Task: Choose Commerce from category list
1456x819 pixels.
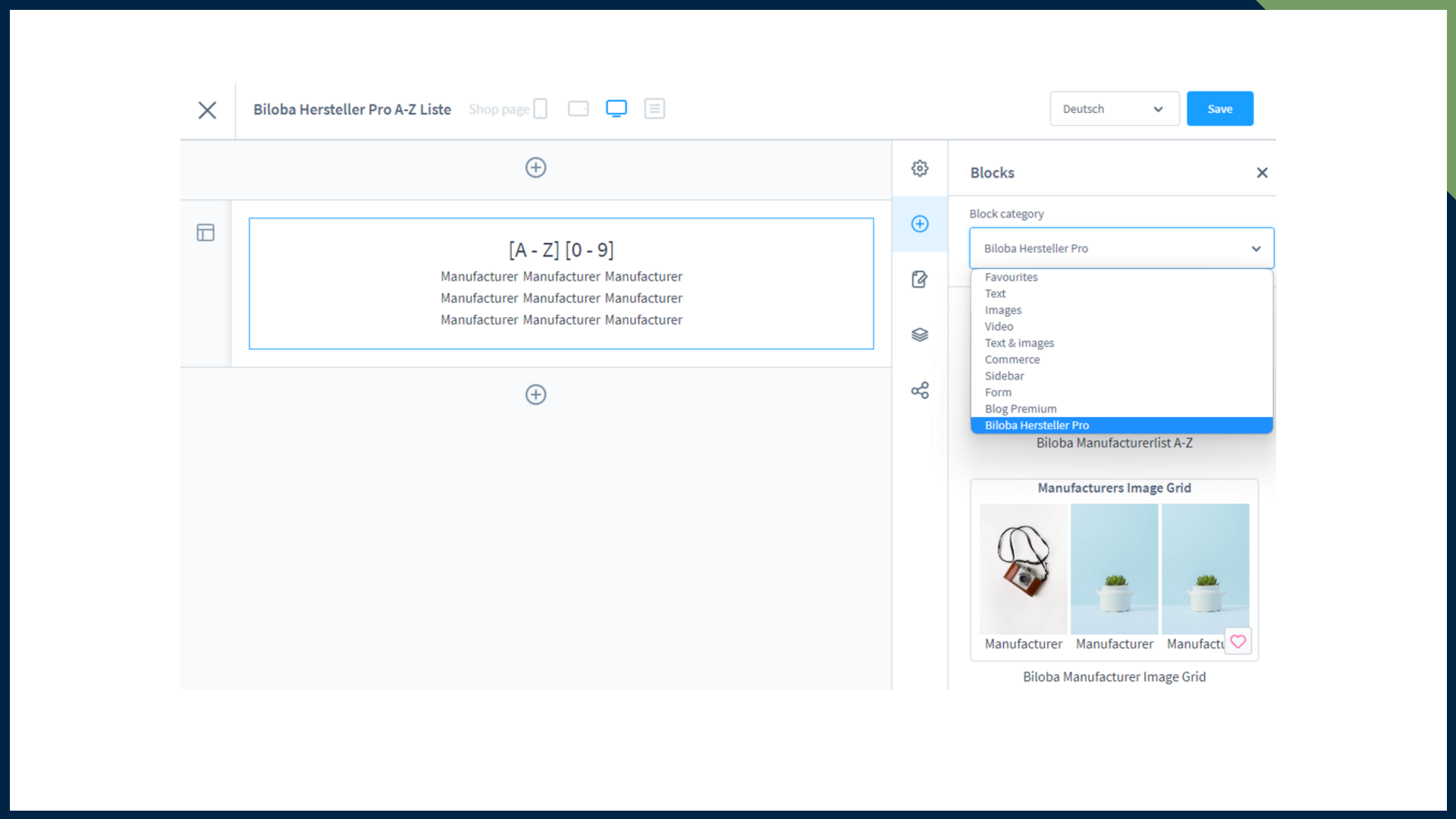Action: click(1012, 359)
